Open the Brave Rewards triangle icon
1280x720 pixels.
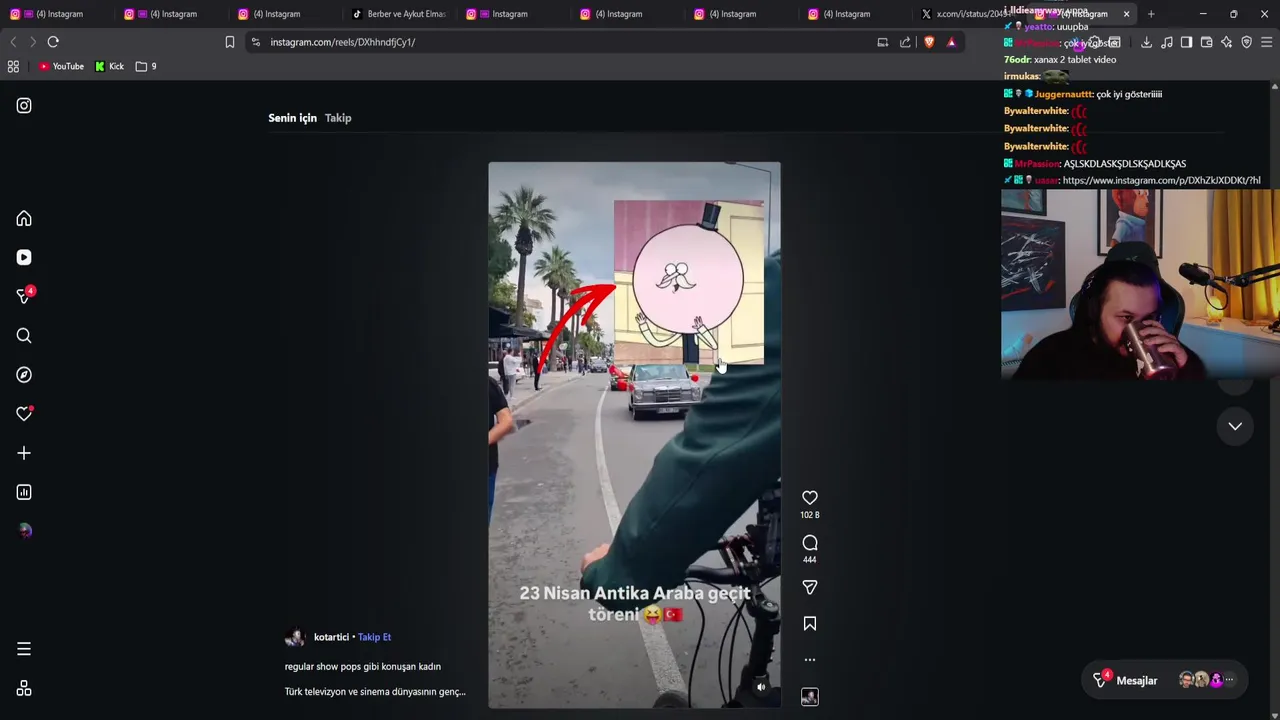click(x=951, y=42)
